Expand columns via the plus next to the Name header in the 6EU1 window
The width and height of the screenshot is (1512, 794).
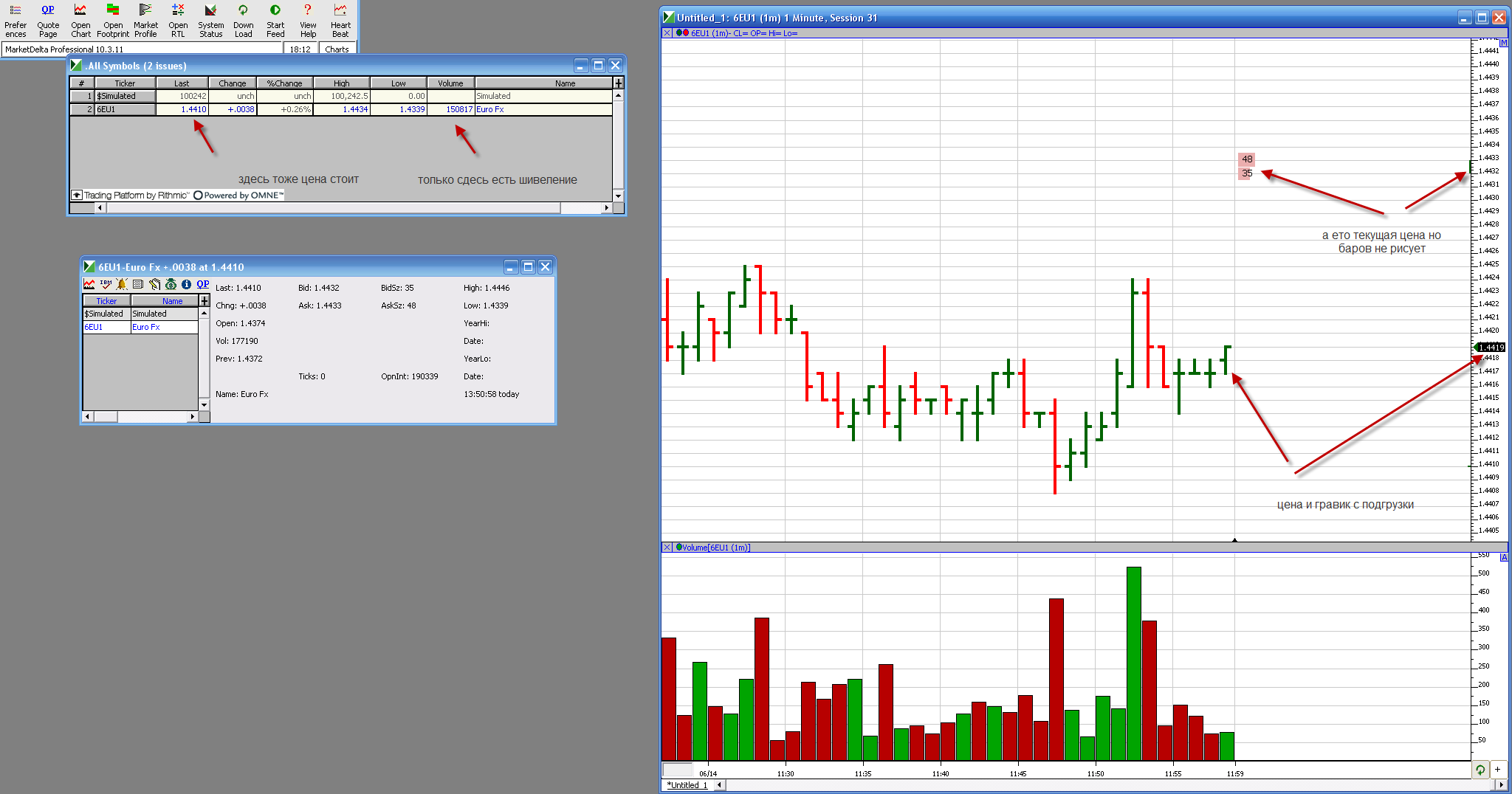[x=205, y=301]
